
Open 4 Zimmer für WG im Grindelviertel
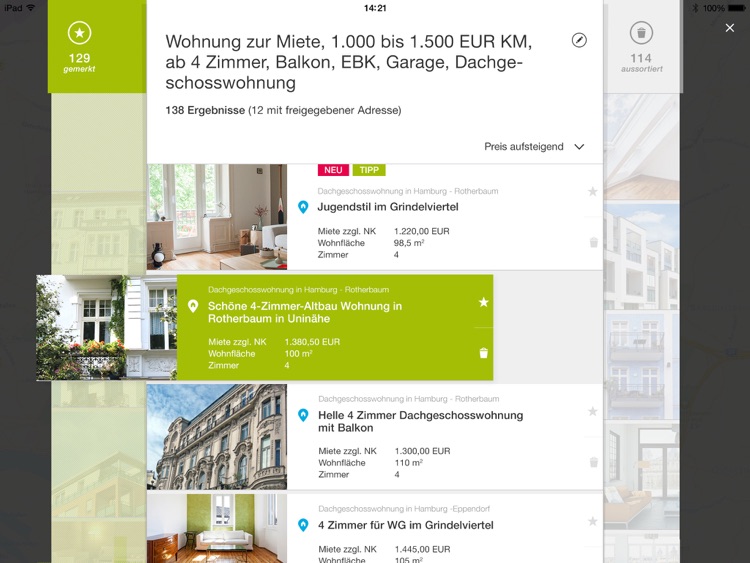(x=406, y=525)
